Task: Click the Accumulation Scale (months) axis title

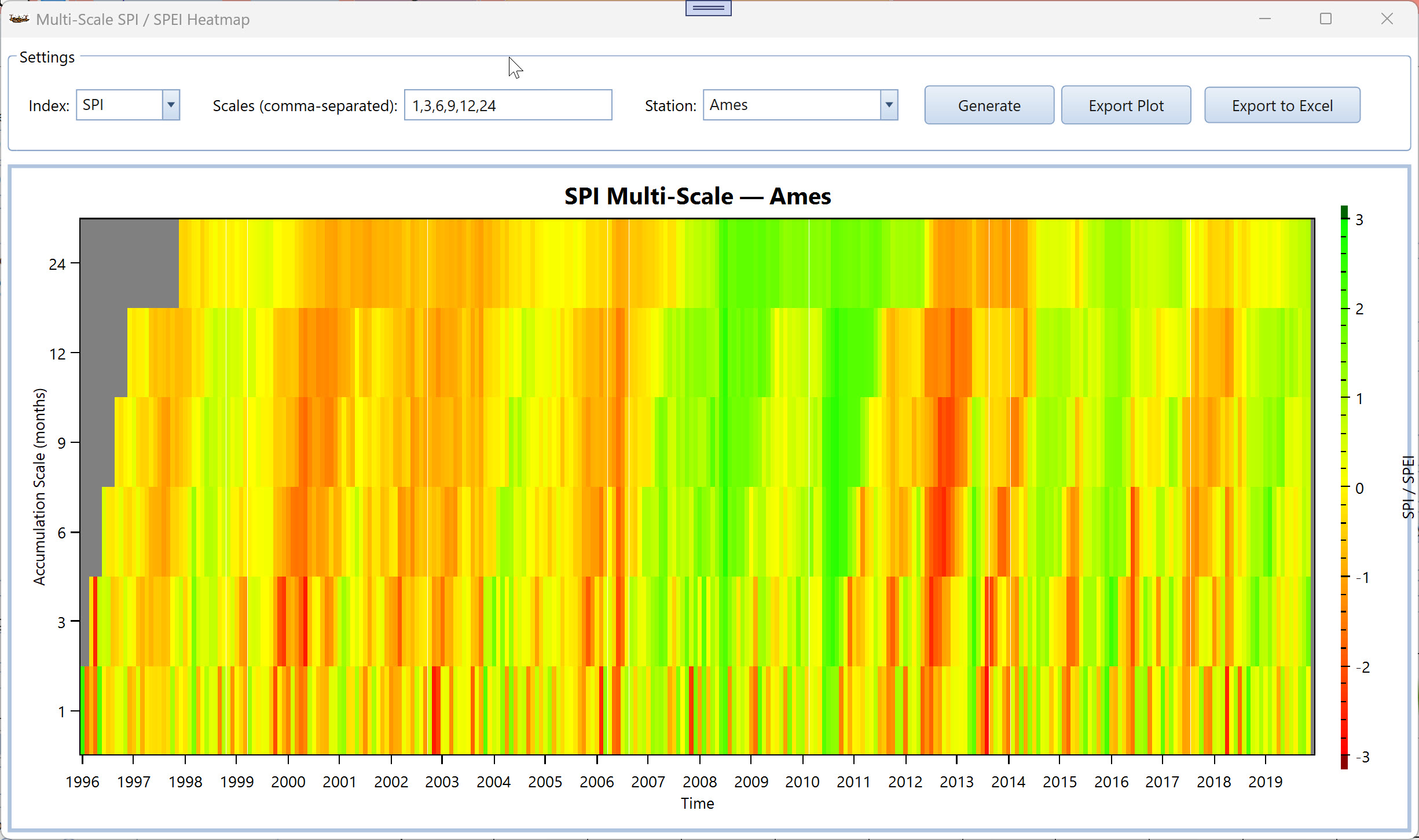Action: [x=39, y=487]
